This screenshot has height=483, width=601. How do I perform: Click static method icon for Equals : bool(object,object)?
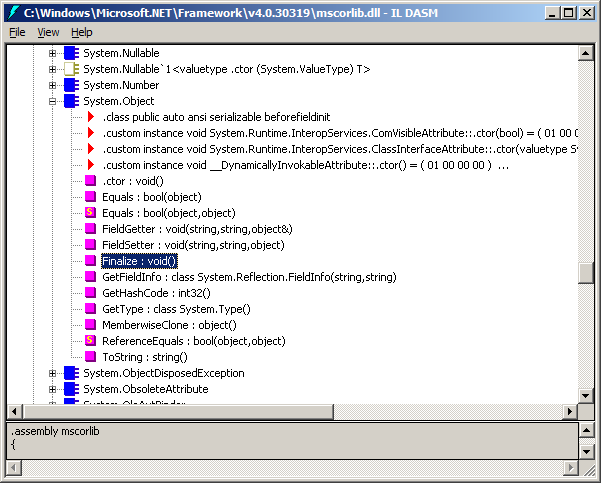click(x=90, y=212)
